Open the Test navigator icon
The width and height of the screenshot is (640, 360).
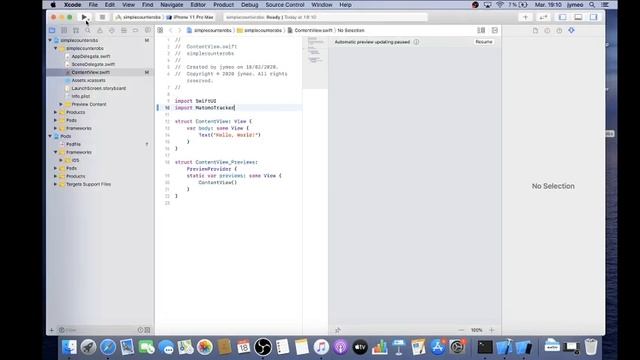click(x=111, y=31)
